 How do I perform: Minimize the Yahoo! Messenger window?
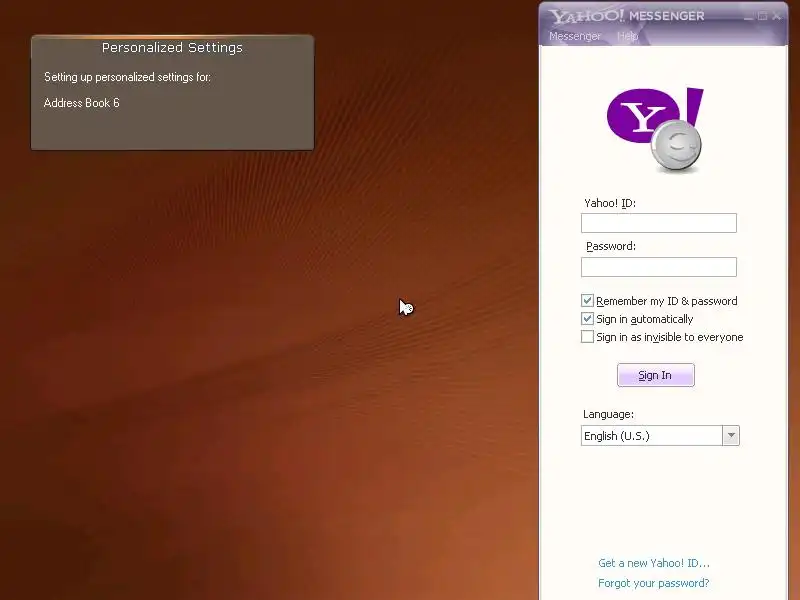(748, 16)
